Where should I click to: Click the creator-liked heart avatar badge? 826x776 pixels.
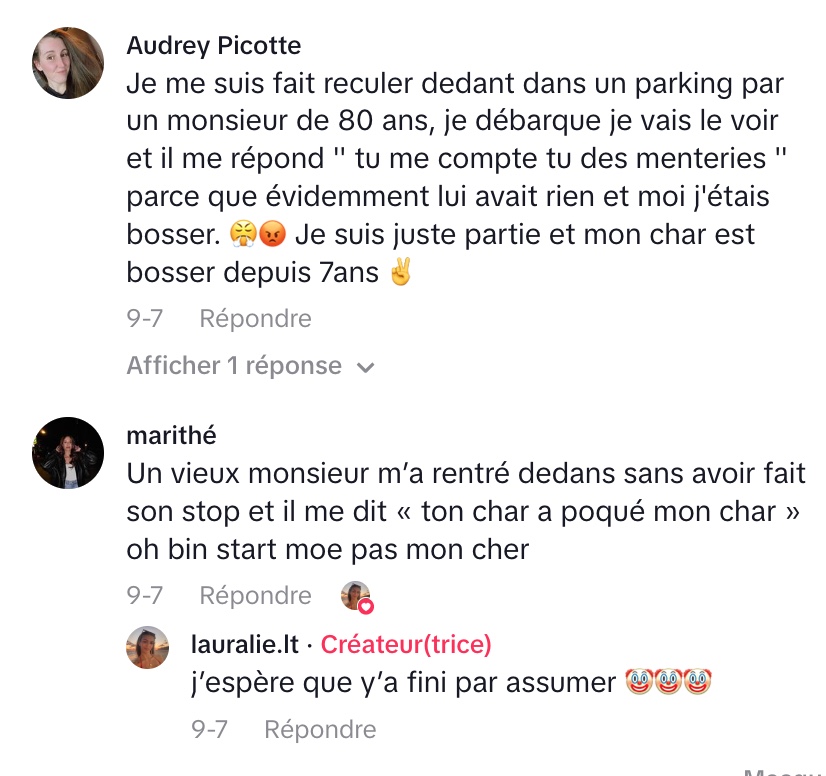356,596
